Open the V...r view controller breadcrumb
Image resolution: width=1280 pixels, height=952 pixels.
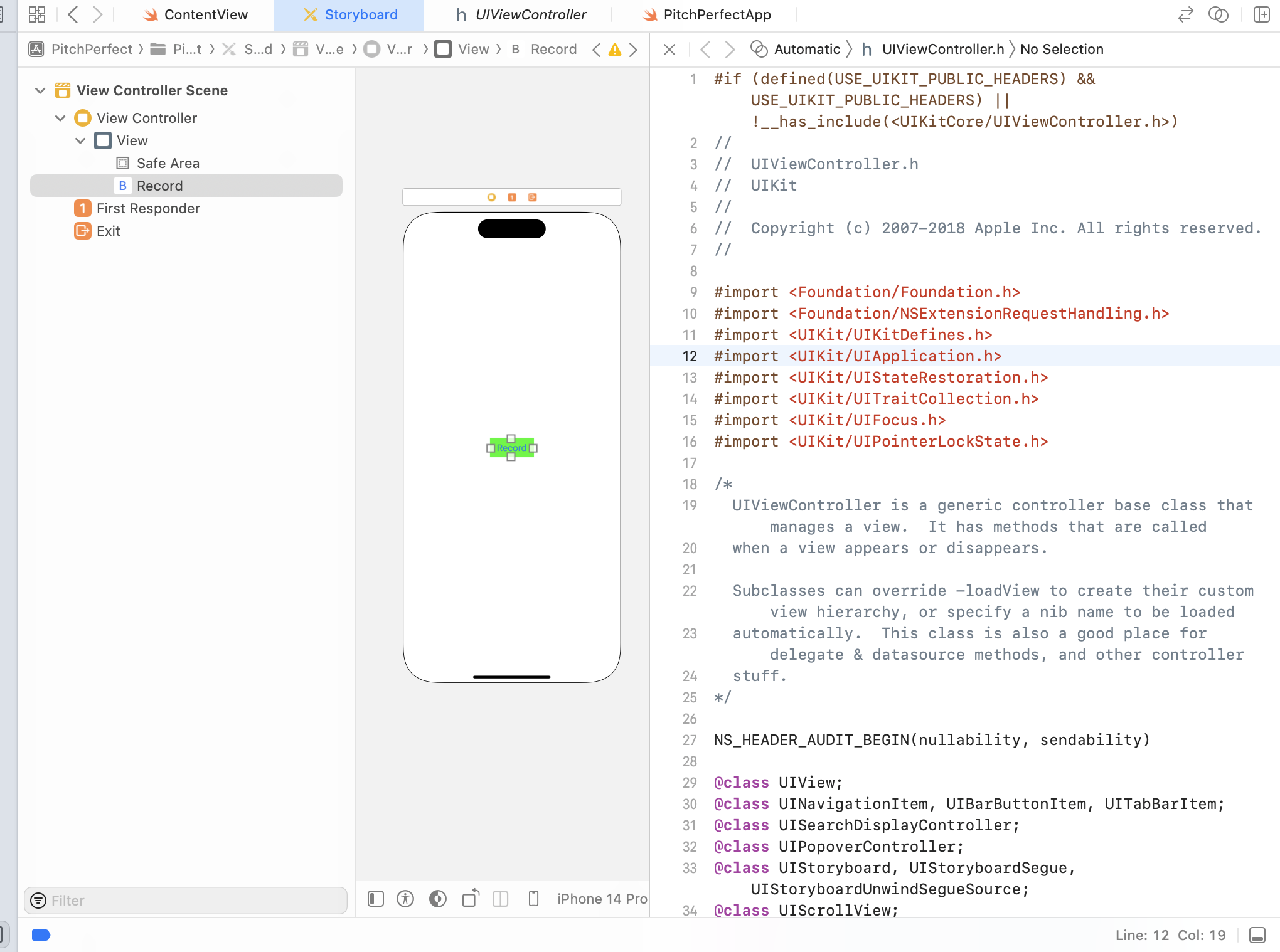[x=389, y=49]
